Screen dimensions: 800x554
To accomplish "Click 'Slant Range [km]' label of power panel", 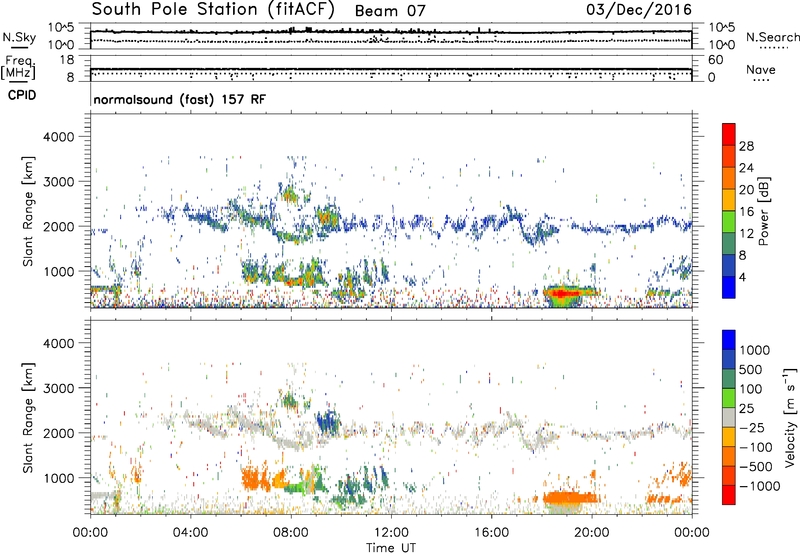I will (28, 211).
